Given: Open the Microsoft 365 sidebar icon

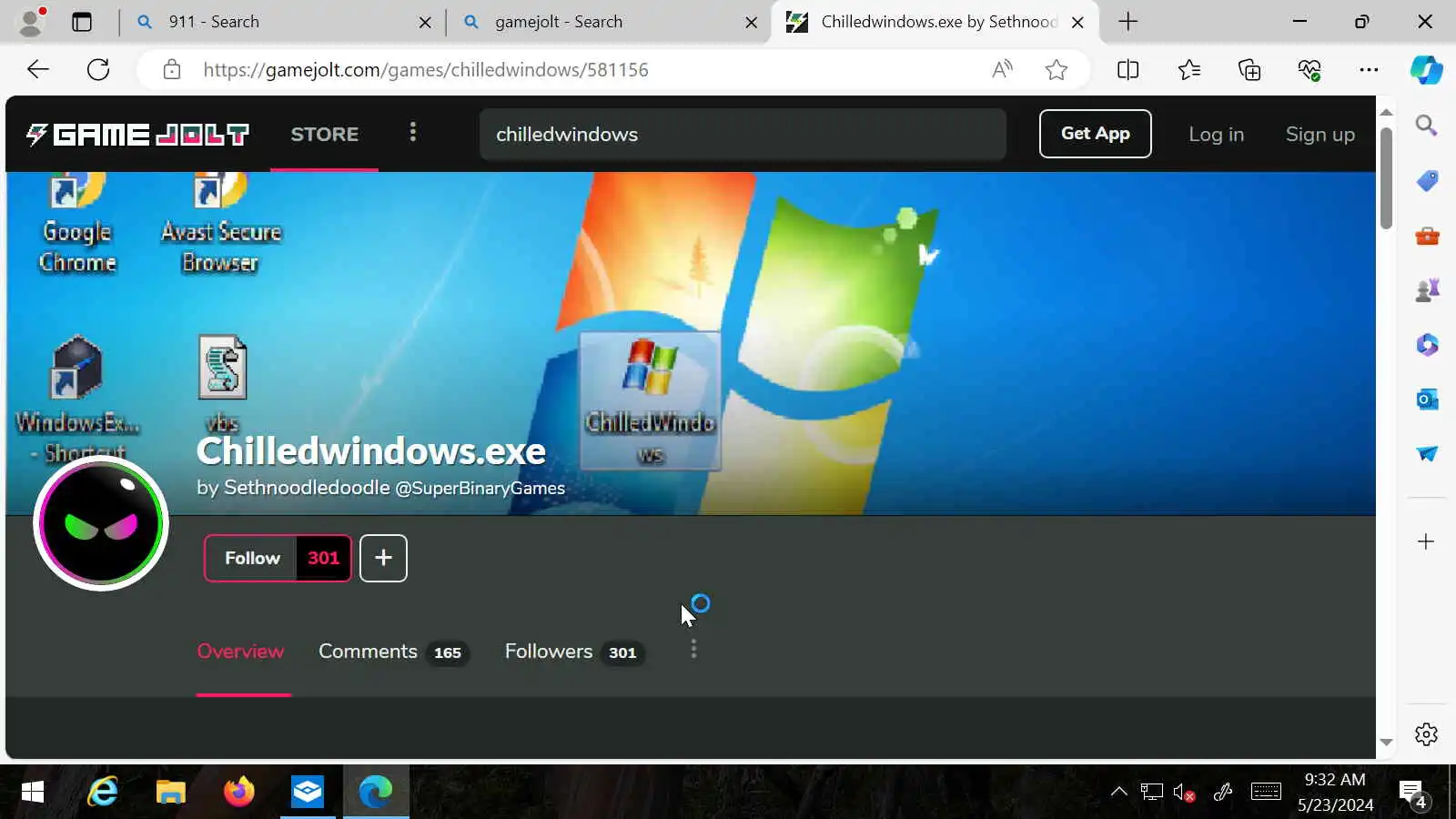Looking at the screenshot, I should click(x=1427, y=345).
